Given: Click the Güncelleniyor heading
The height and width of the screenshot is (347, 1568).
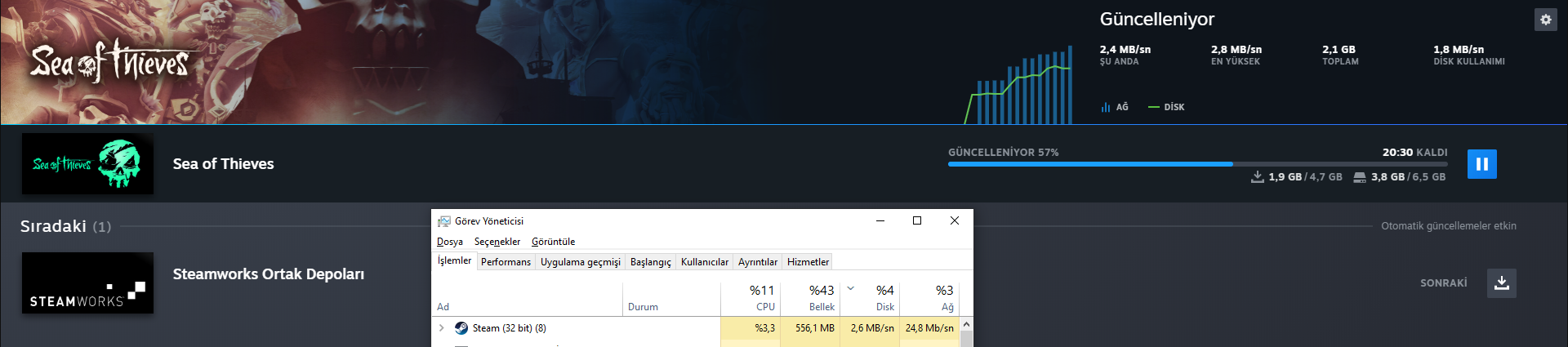Looking at the screenshot, I should [x=1157, y=19].
